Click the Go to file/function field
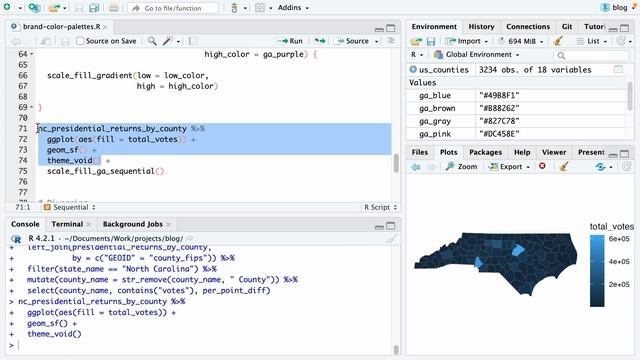The width and height of the screenshot is (640, 360). [173, 8]
